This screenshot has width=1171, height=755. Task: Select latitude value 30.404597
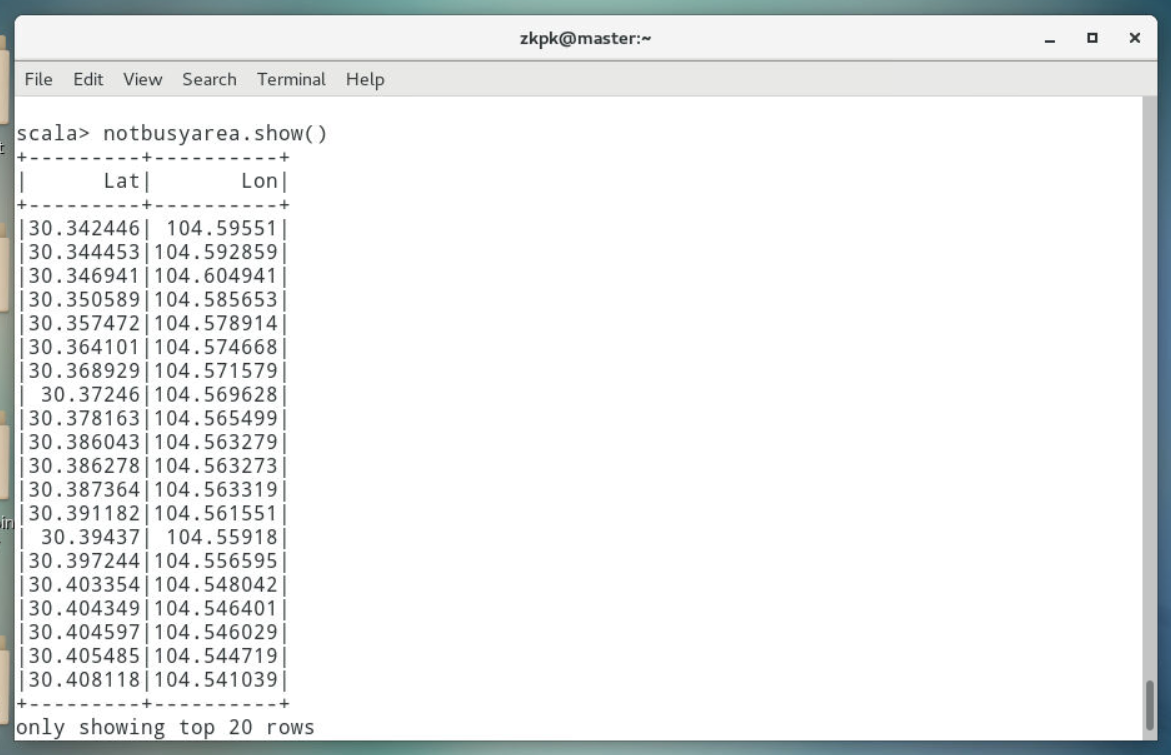pyautogui.click(x=84, y=633)
